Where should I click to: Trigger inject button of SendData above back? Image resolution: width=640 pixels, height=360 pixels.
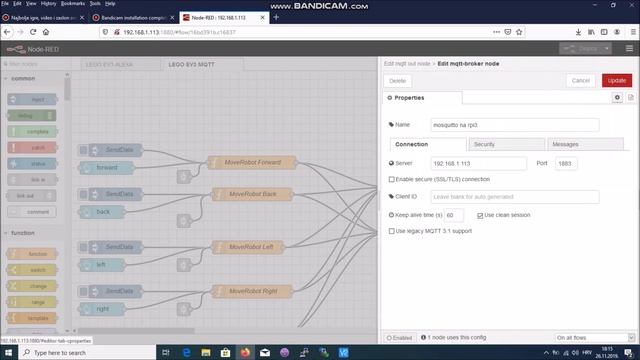(x=83, y=194)
